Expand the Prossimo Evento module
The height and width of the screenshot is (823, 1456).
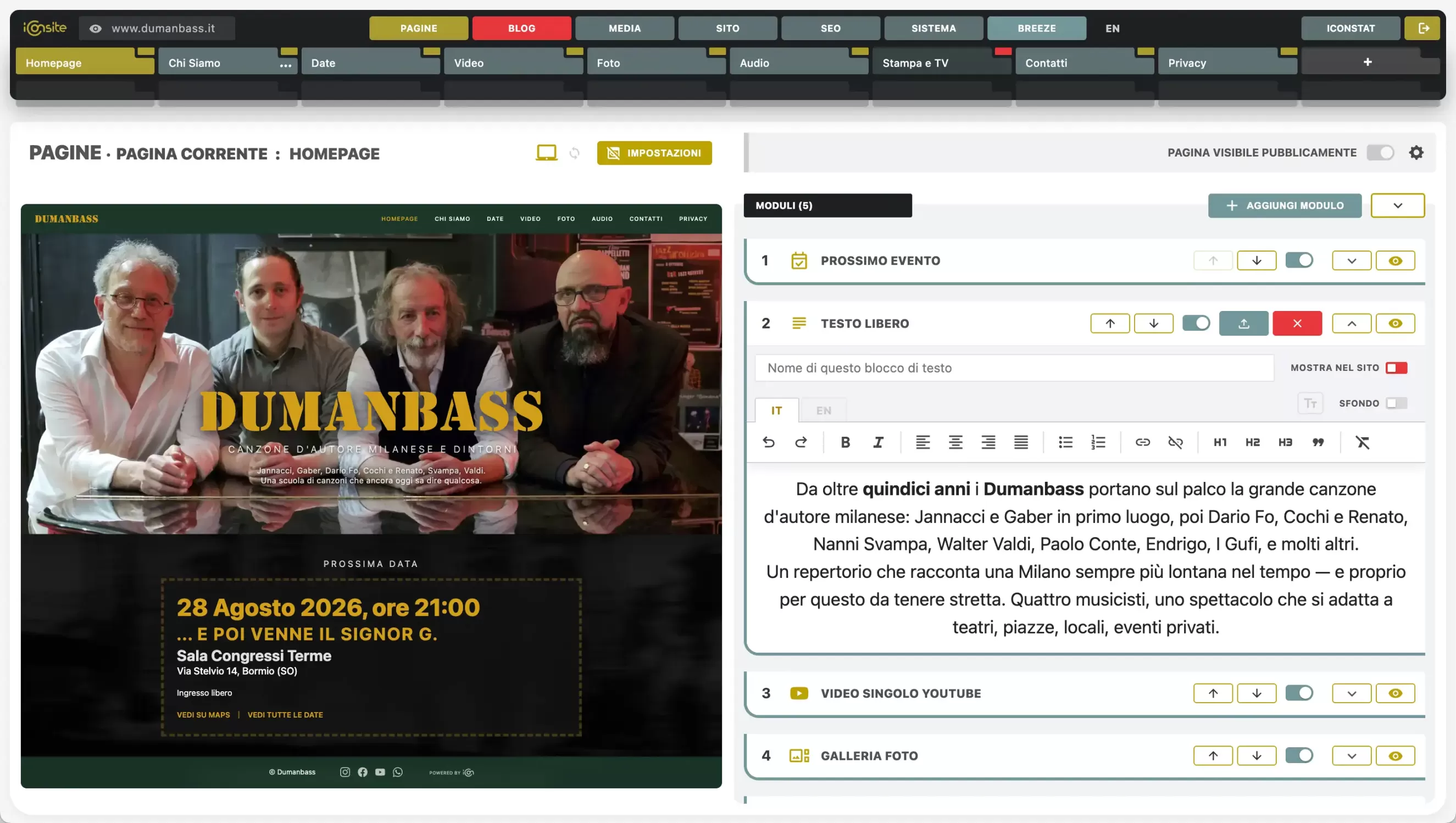pos(1352,260)
